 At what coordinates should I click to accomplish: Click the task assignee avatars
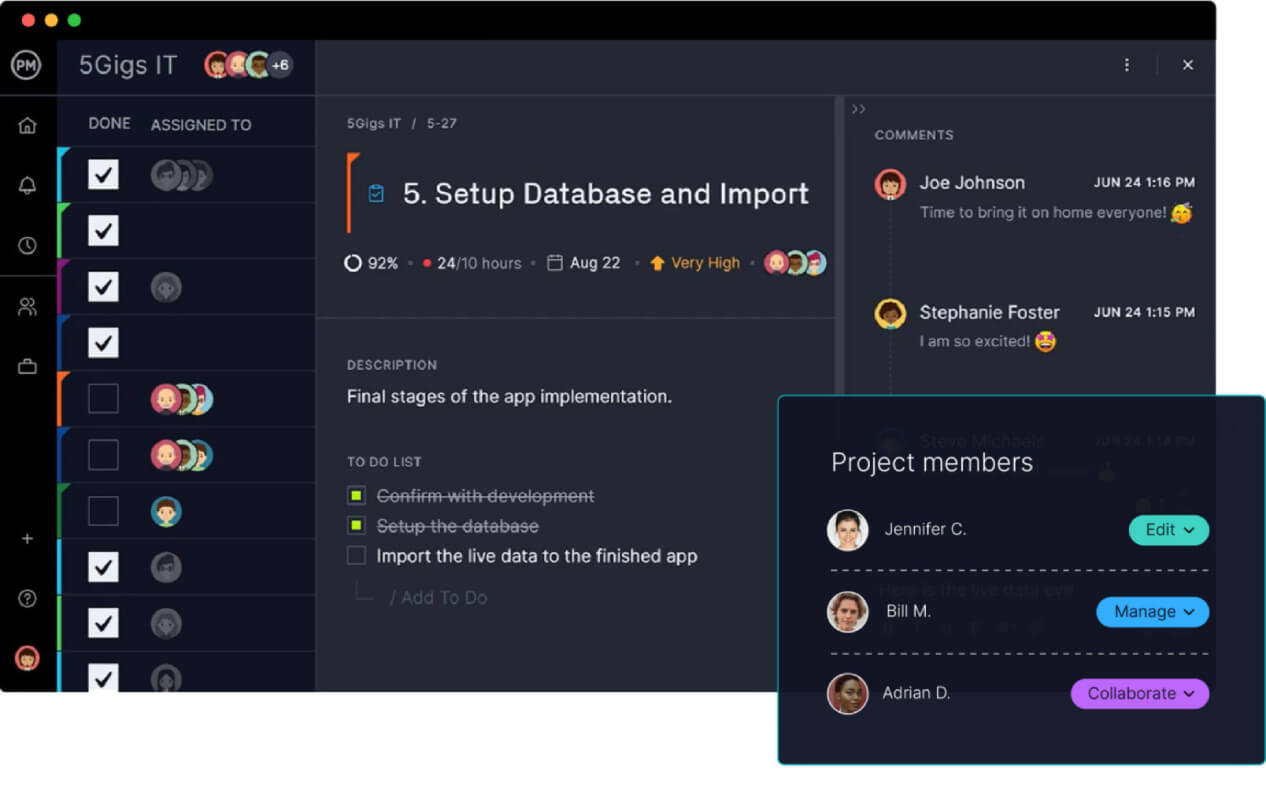[x=795, y=263]
